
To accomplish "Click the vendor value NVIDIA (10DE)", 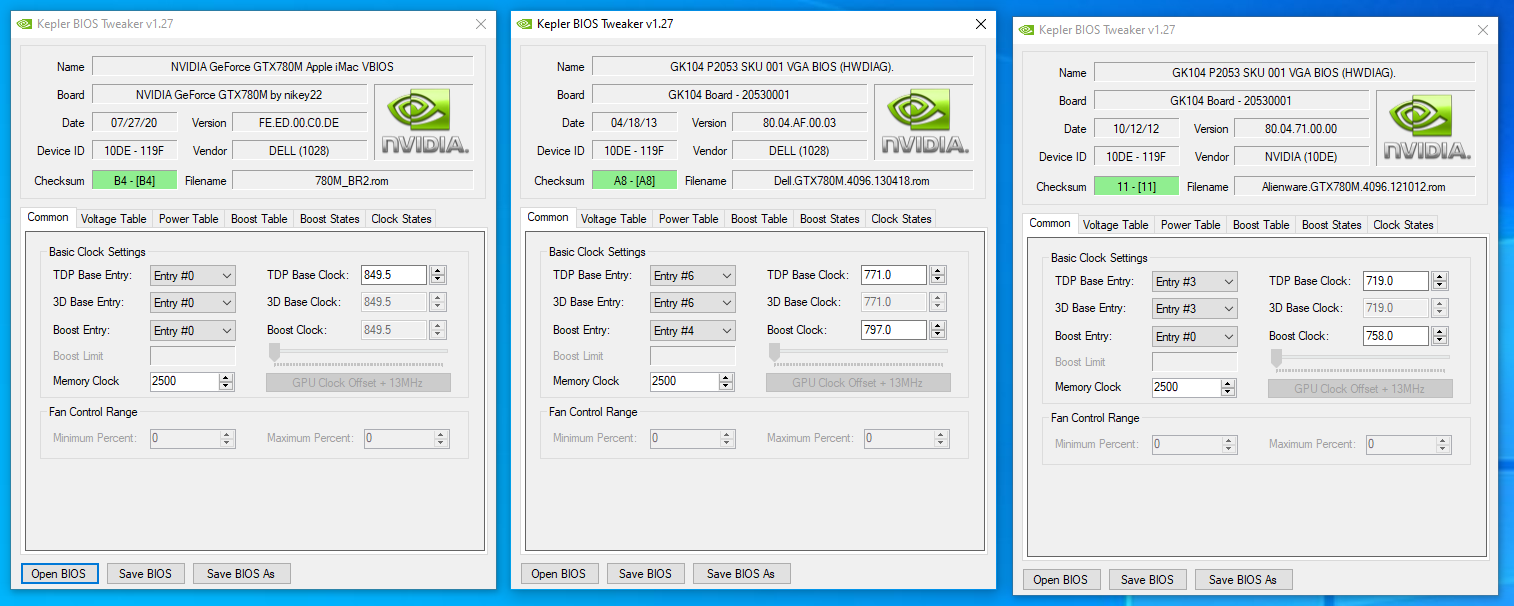I will coord(1301,157).
